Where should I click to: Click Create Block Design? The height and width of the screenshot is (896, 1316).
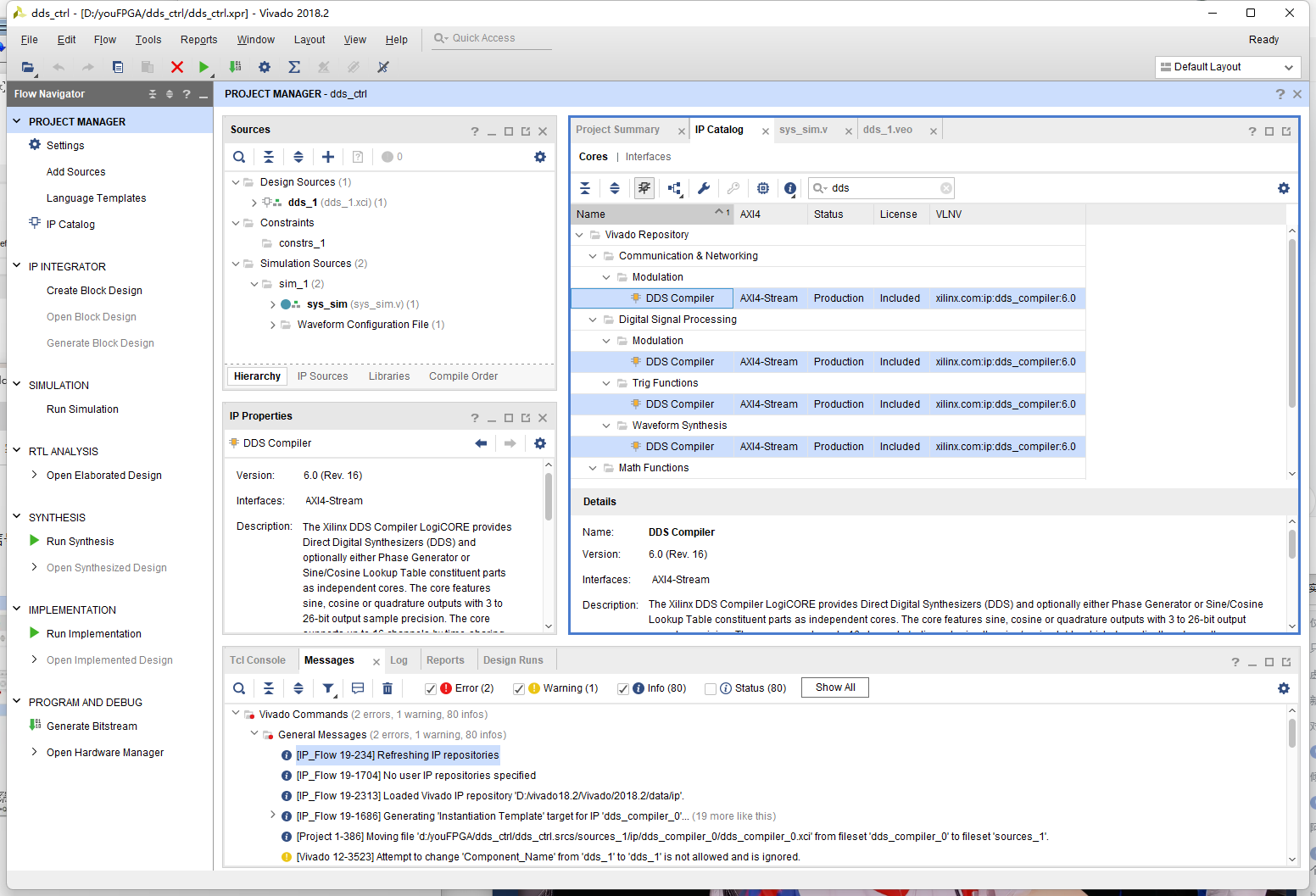click(x=94, y=291)
